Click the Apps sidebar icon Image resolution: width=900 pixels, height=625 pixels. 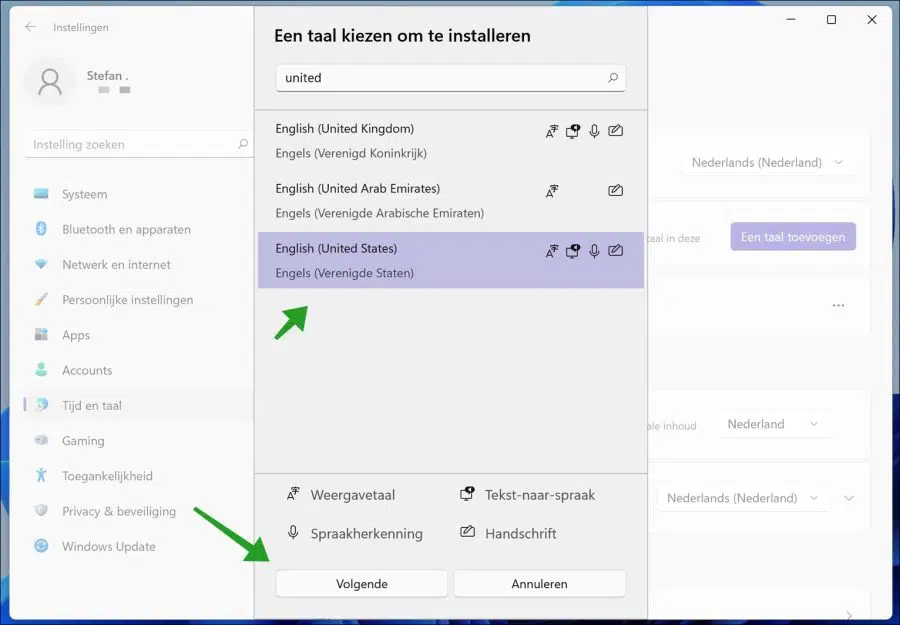point(41,335)
